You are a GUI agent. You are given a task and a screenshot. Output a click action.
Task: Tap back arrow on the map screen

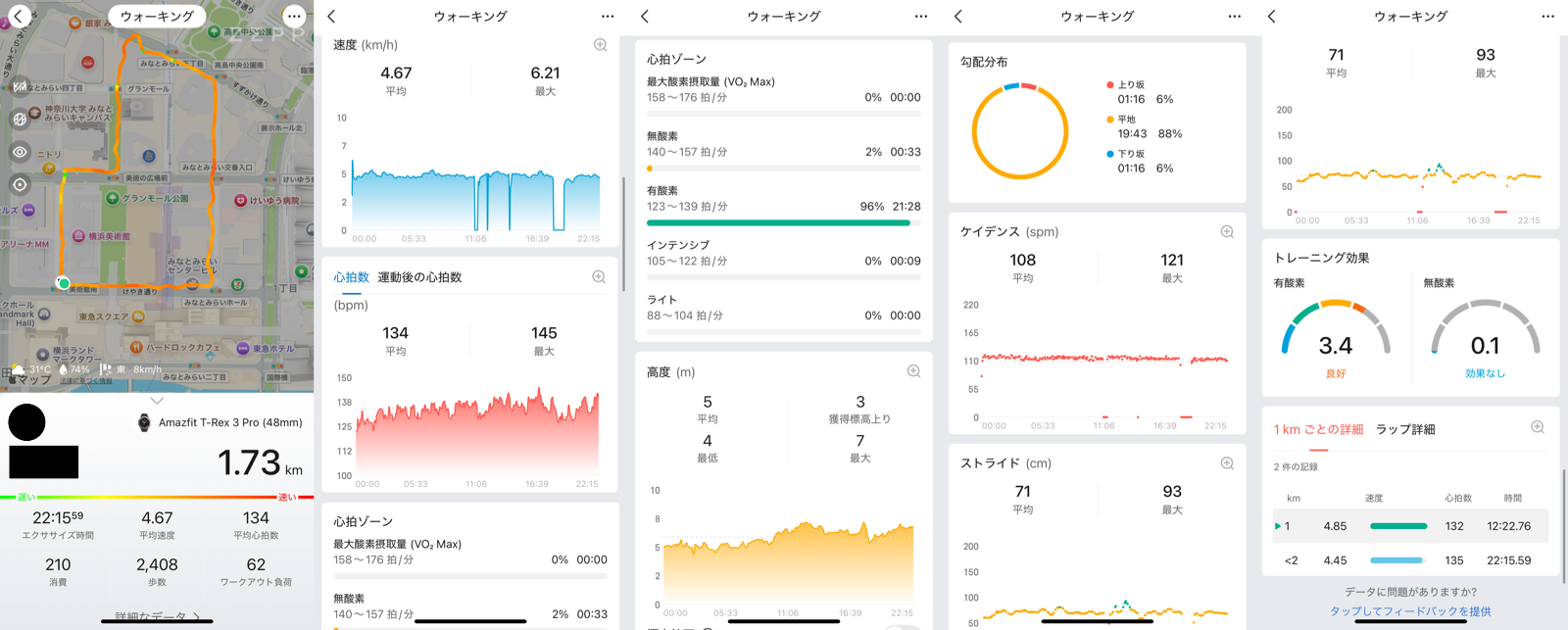(18, 16)
